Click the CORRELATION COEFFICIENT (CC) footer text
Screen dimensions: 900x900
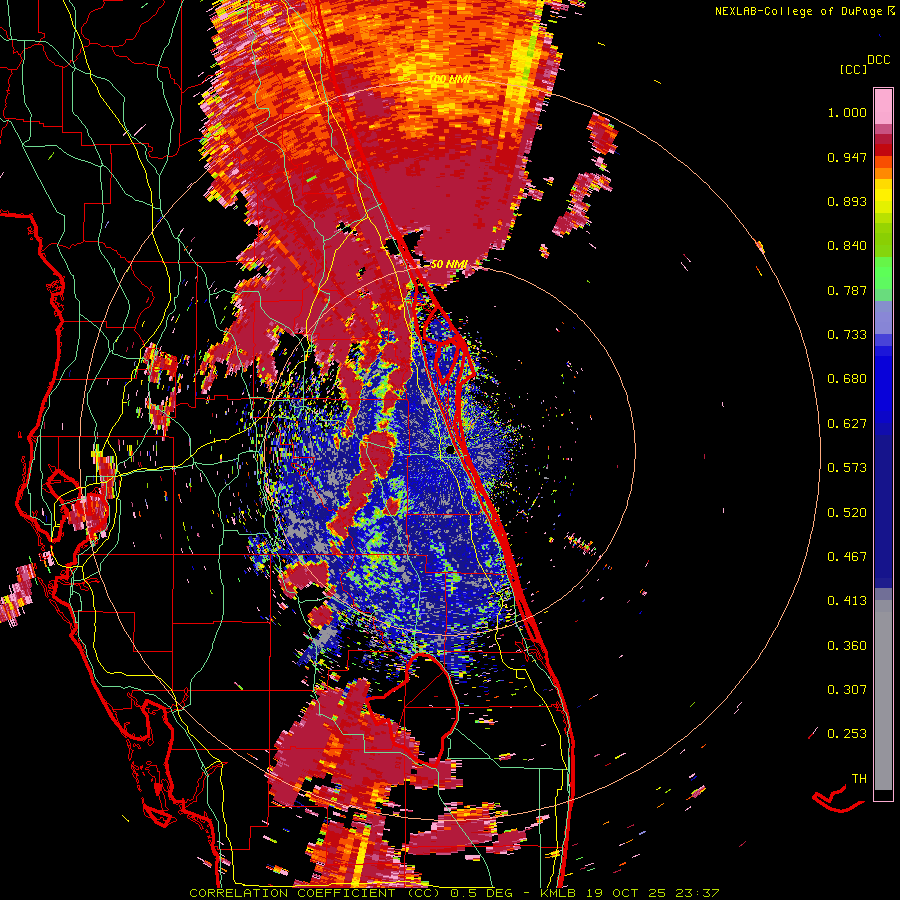[315, 893]
